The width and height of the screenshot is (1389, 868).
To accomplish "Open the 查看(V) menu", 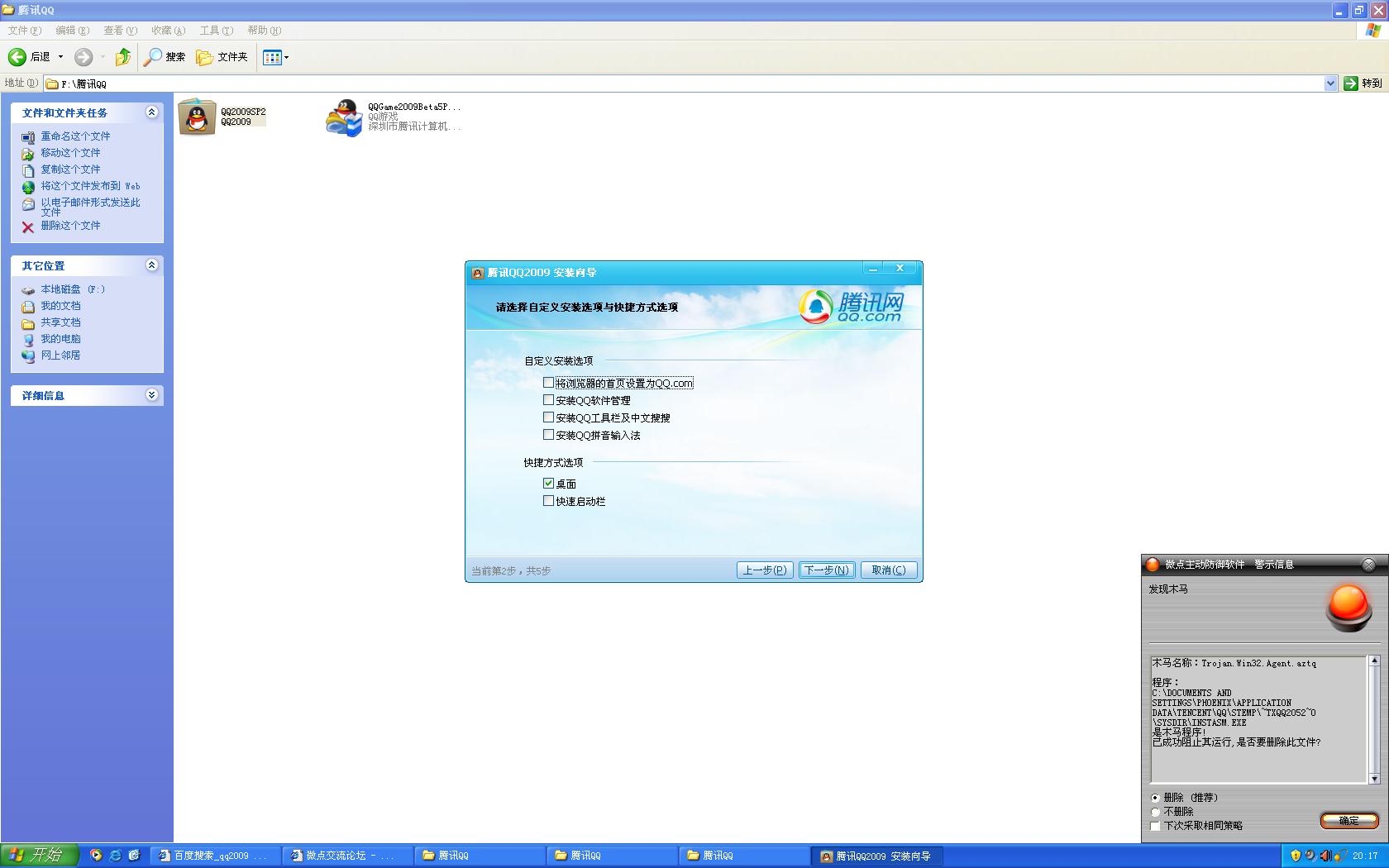I will (120, 31).
